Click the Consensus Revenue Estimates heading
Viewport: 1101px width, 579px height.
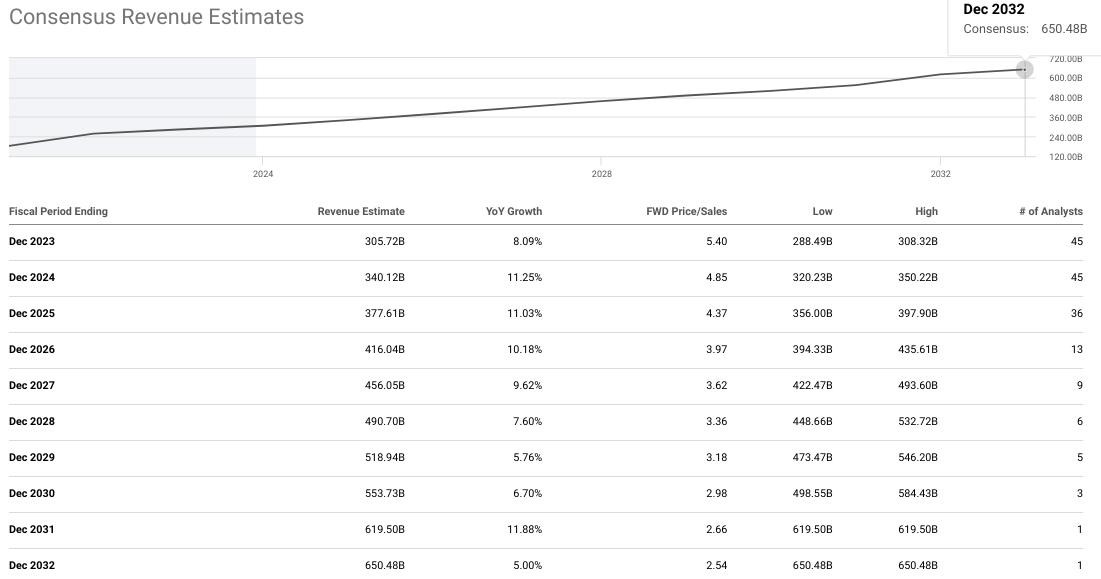(x=156, y=17)
